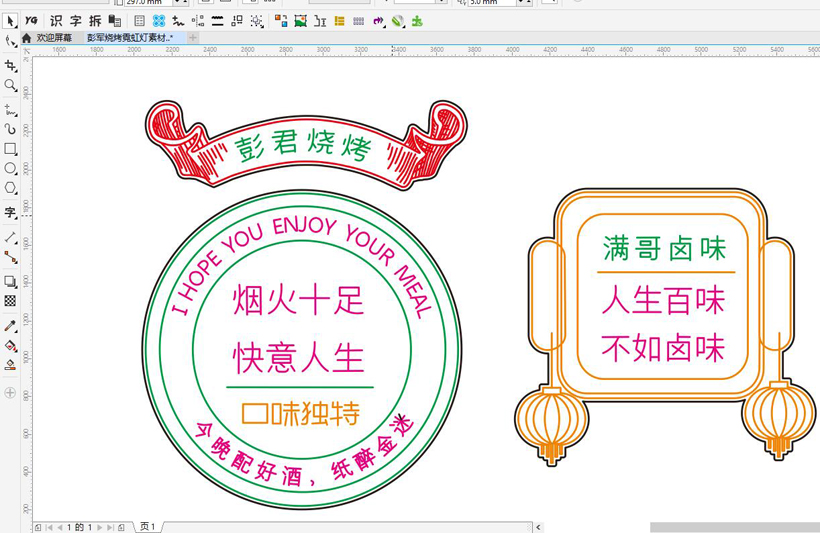This screenshot has height=533, width=820.
Task: Click the squiggle curve plugin icon
Action: (x=178, y=21)
